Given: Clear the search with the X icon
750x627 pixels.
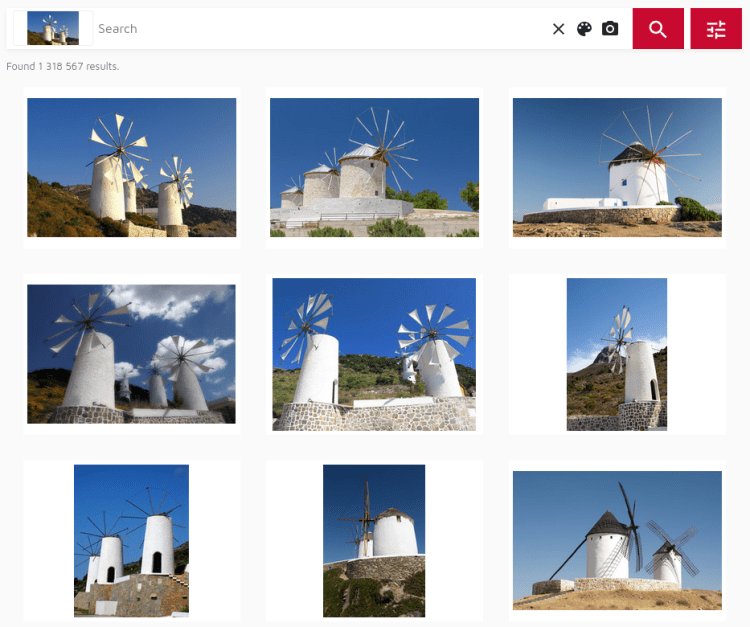Looking at the screenshot, I should tap(559, 29).
